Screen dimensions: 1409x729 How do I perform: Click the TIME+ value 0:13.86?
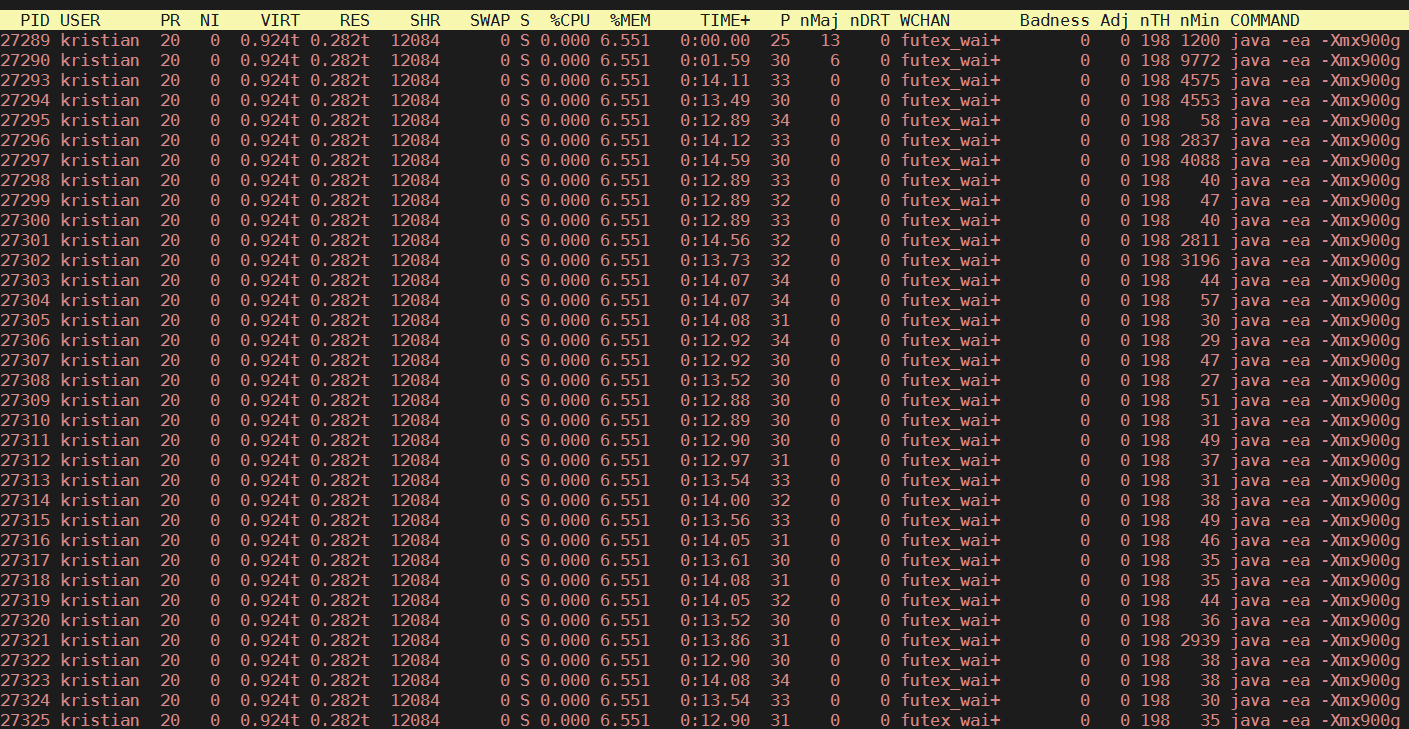tap(715, 640)
